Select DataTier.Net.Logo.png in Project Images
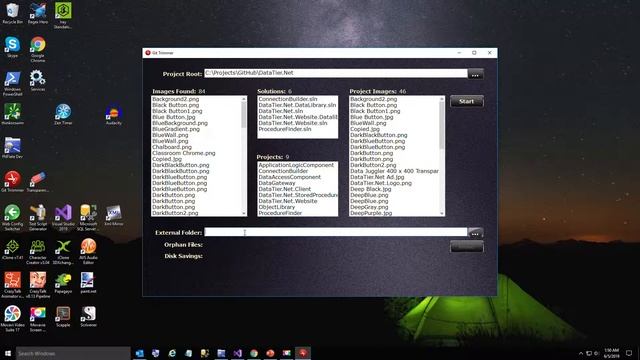This screenshot has width=640, height=360. (x=381, y=183)
